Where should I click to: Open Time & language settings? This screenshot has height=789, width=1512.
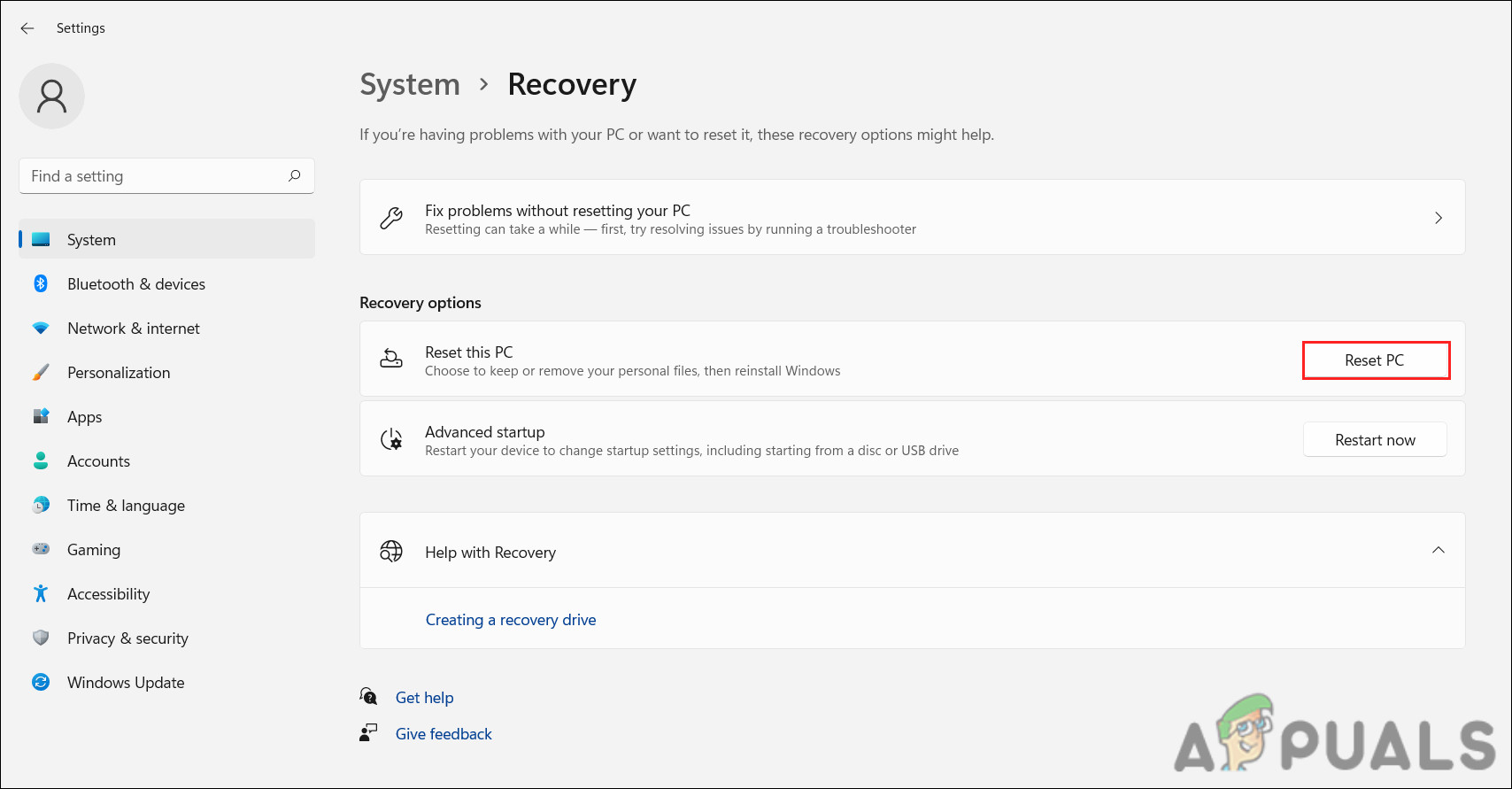point(126,506)
